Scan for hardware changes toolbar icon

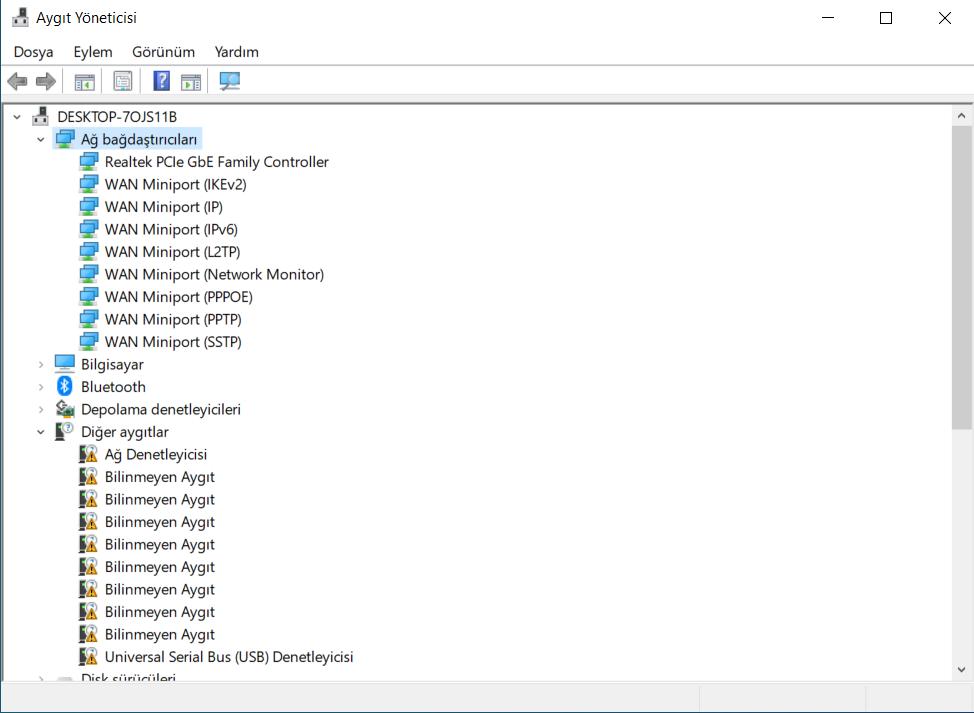pos(229,81)
